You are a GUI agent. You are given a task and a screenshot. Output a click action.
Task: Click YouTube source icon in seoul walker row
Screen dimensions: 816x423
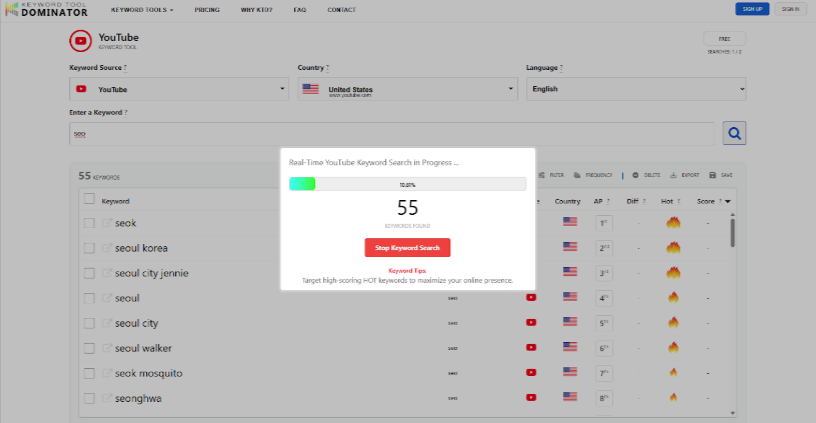[x=531, y=348]
